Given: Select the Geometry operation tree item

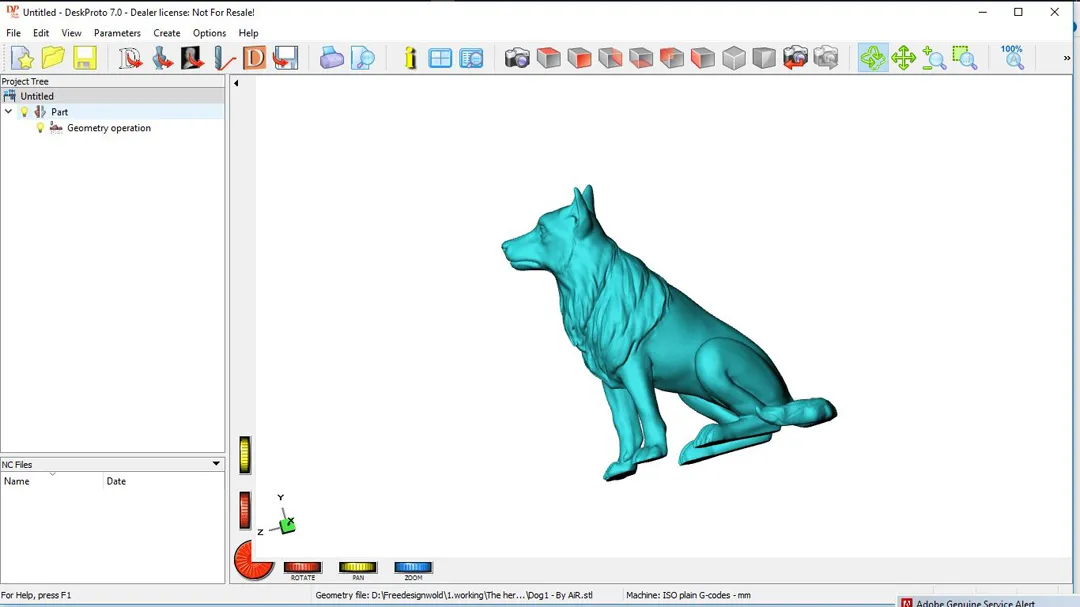Looking at the screenshot, I should (109, 128).
